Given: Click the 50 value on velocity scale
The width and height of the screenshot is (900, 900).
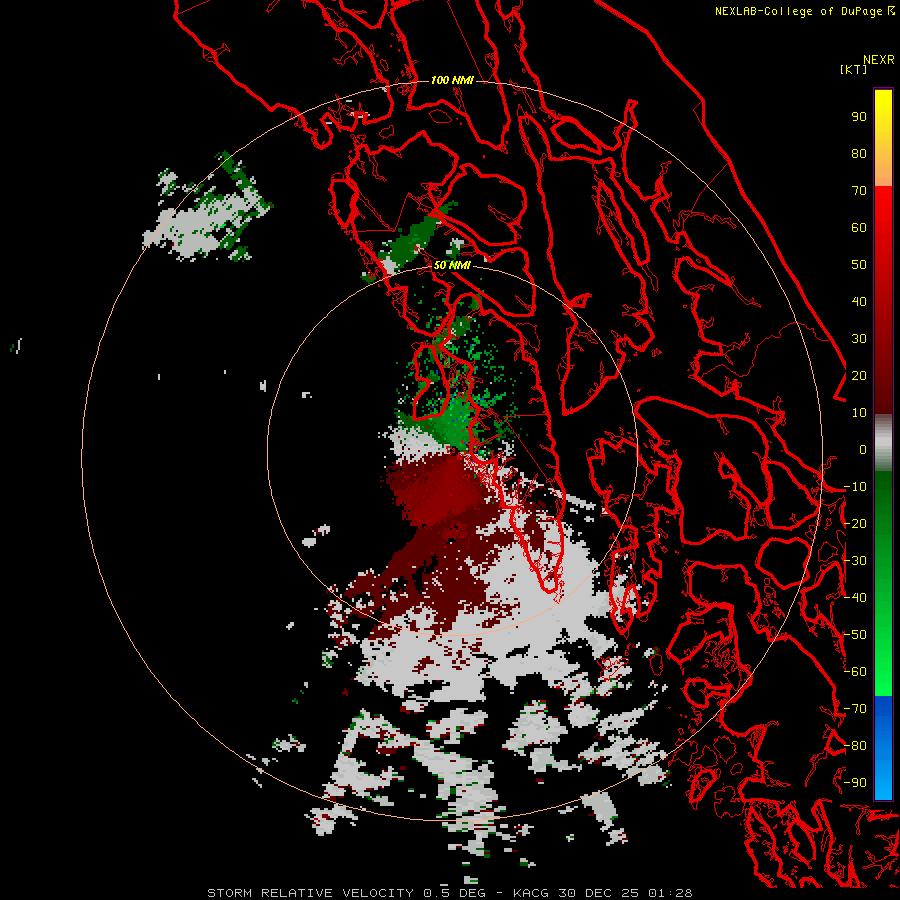Looking at the screenshot, I should click(859, 265).
